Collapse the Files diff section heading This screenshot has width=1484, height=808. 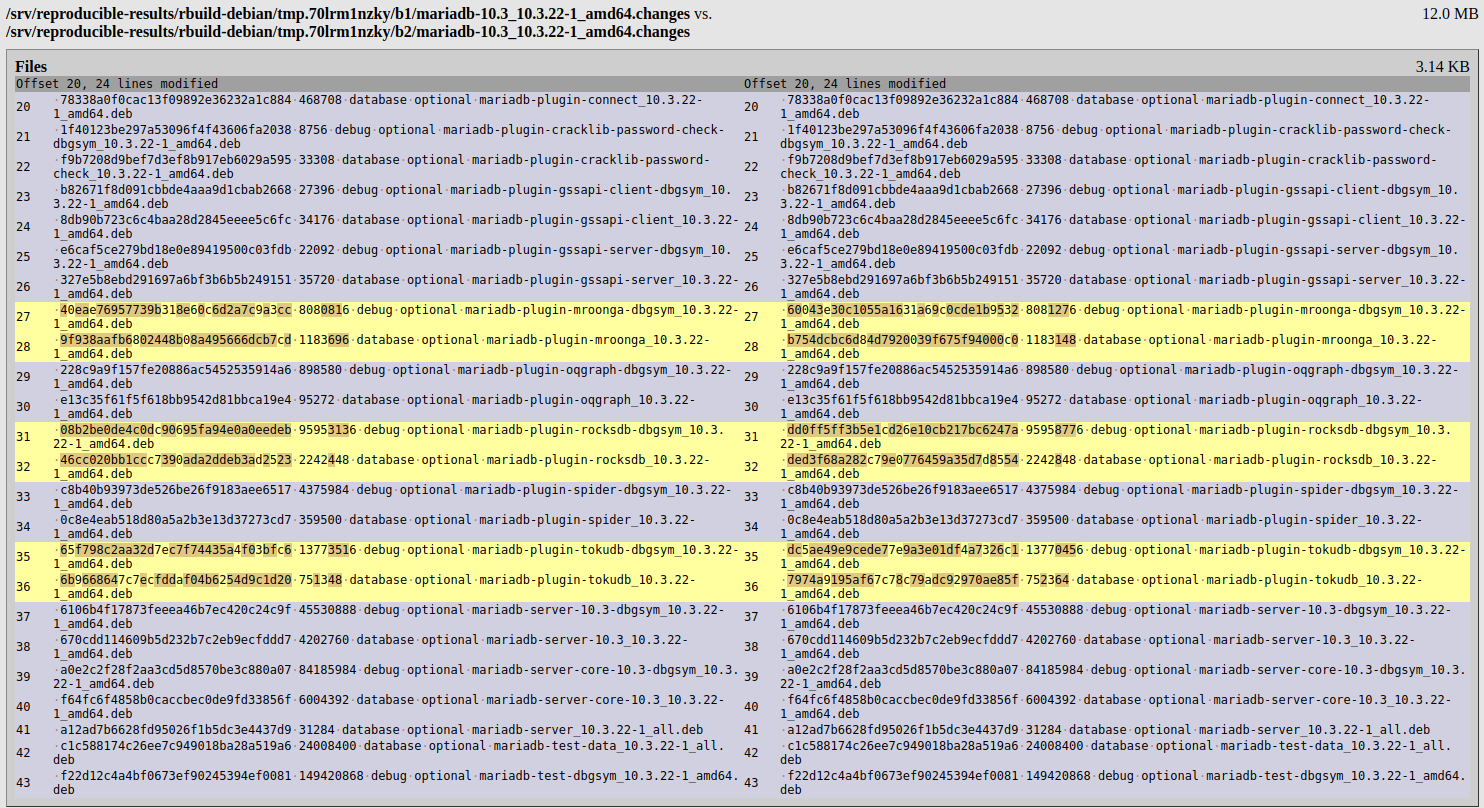pyautogui.click(x=31, y=66)
